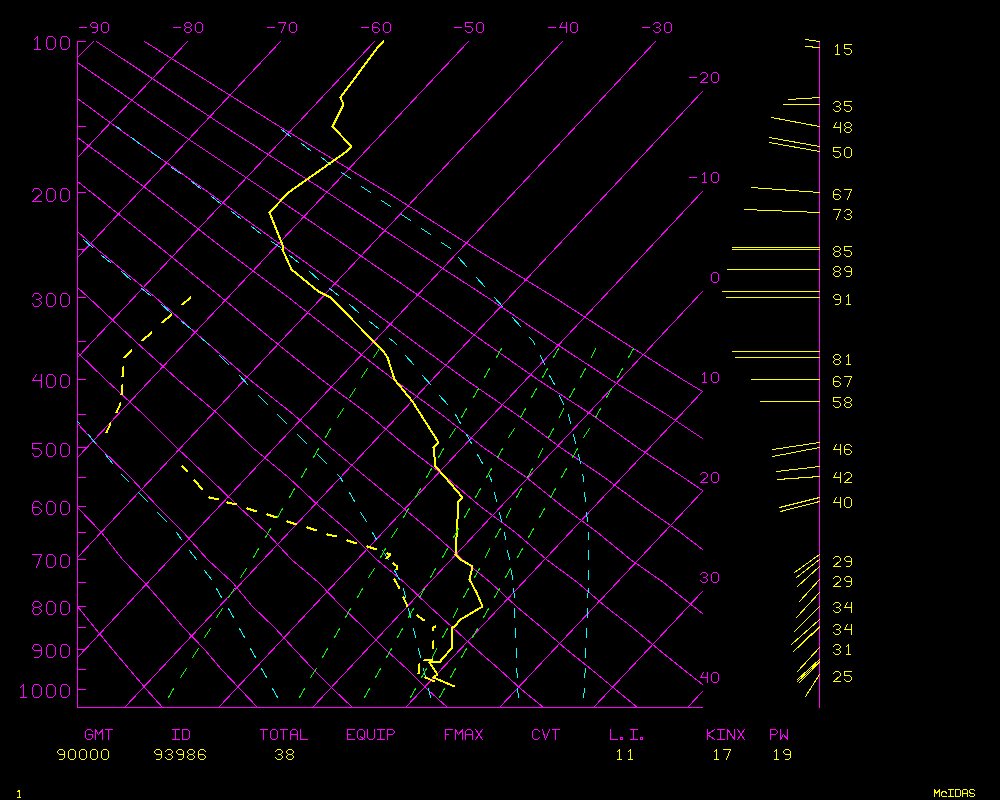1000x800 pixels.
Task: Select the wind speed value 73
Action: pos(842,215)
